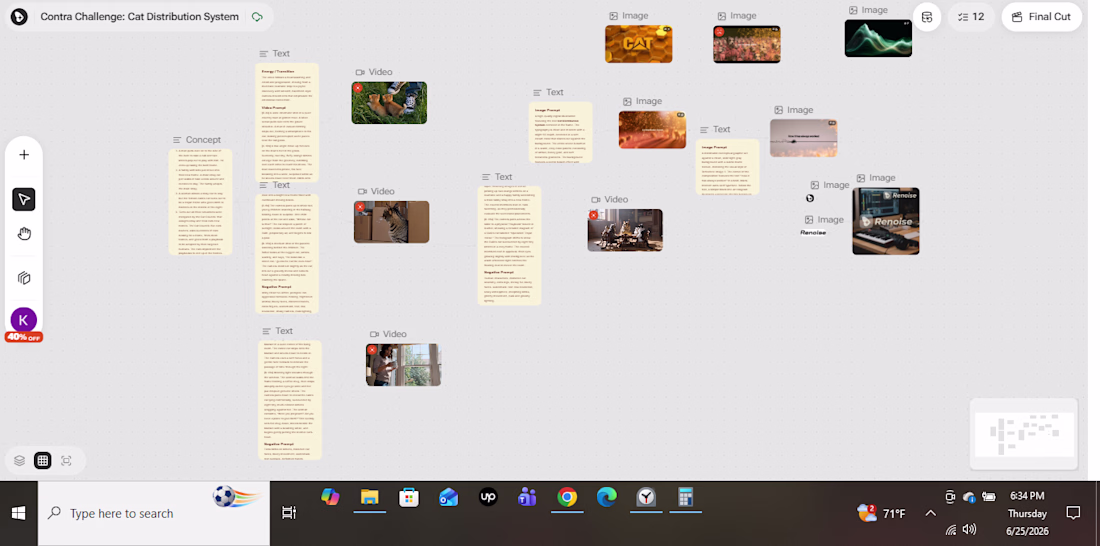Toggle the grid view button at bottom left

point(43,460)
